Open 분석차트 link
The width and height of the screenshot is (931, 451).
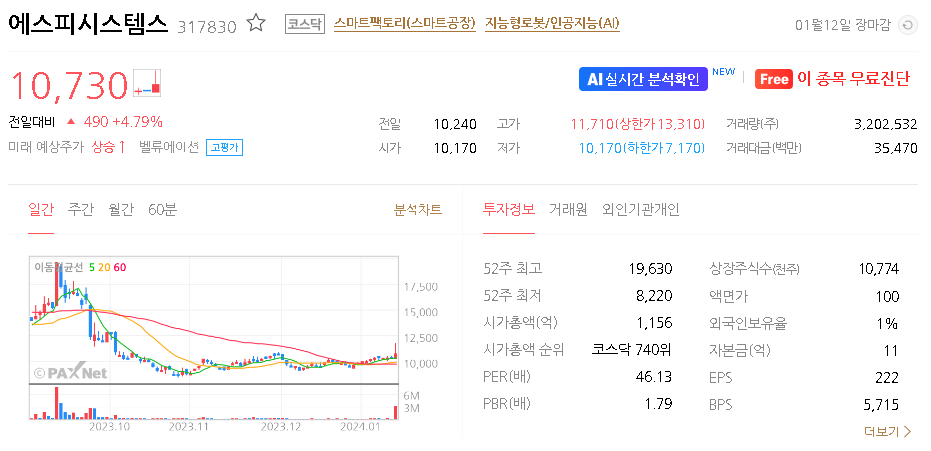click(x=418, y=209)
